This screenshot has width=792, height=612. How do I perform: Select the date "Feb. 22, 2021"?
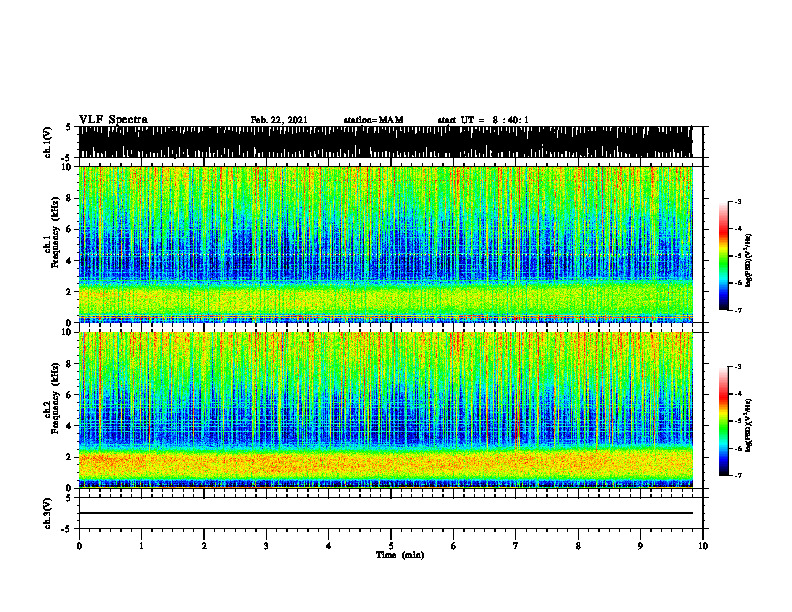(x=279, y=120)
